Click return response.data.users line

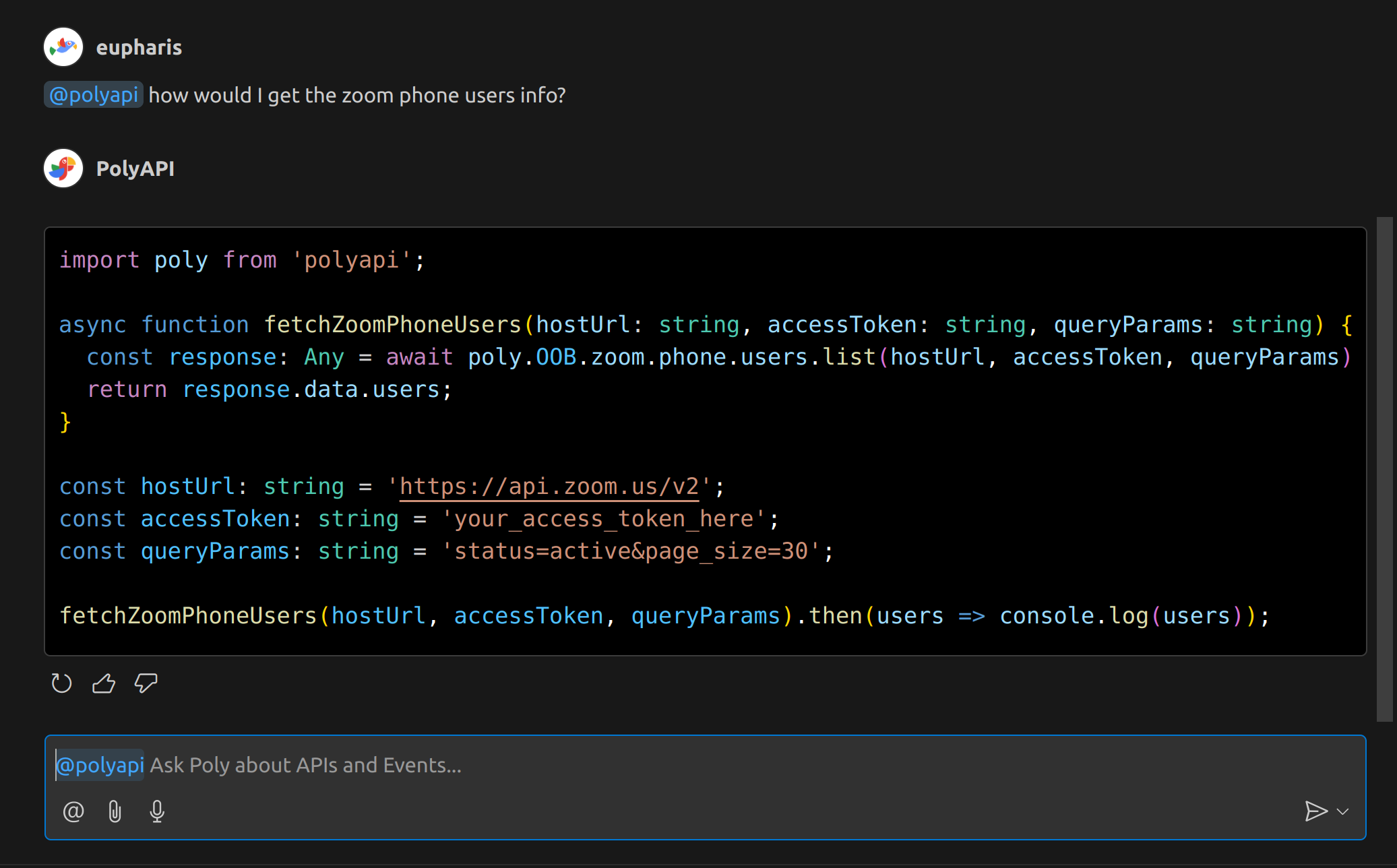pos(270,390)
